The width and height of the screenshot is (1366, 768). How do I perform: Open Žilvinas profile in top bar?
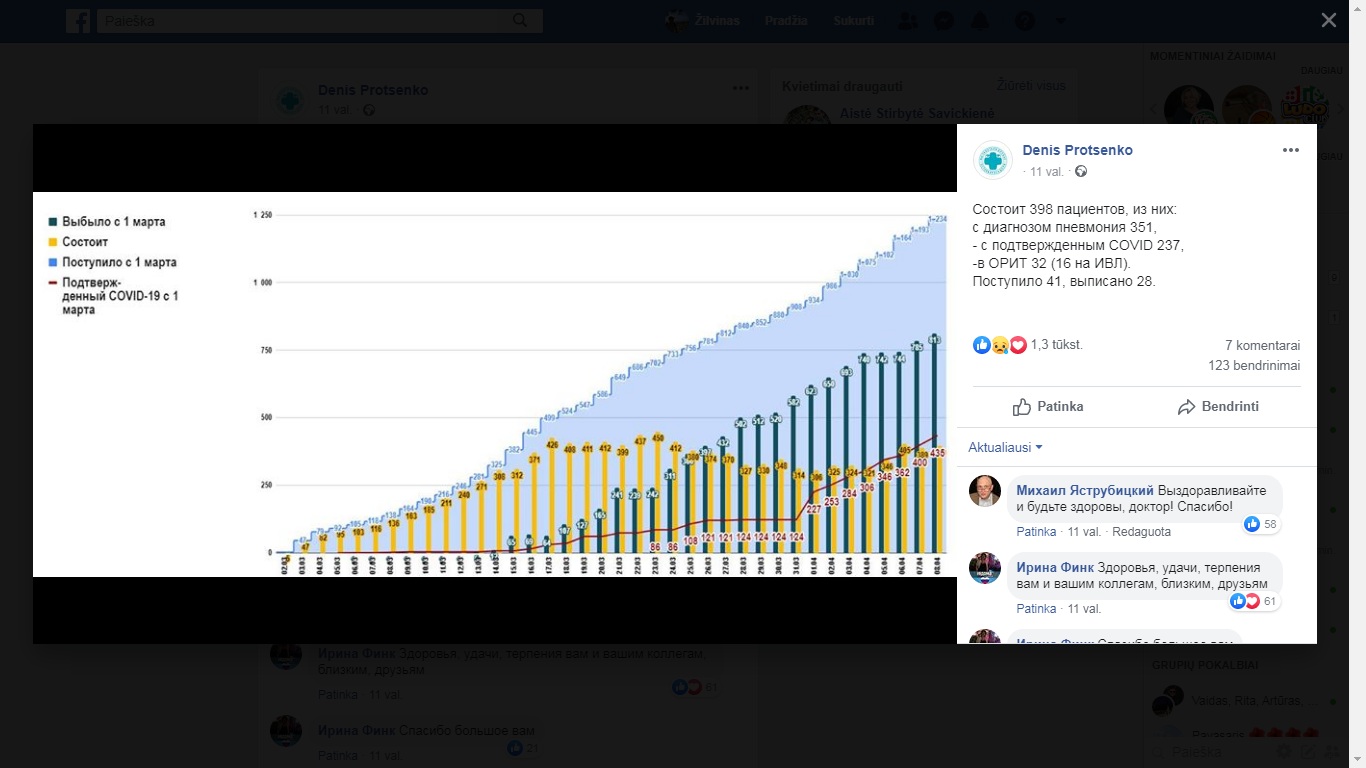click(703, 21)
